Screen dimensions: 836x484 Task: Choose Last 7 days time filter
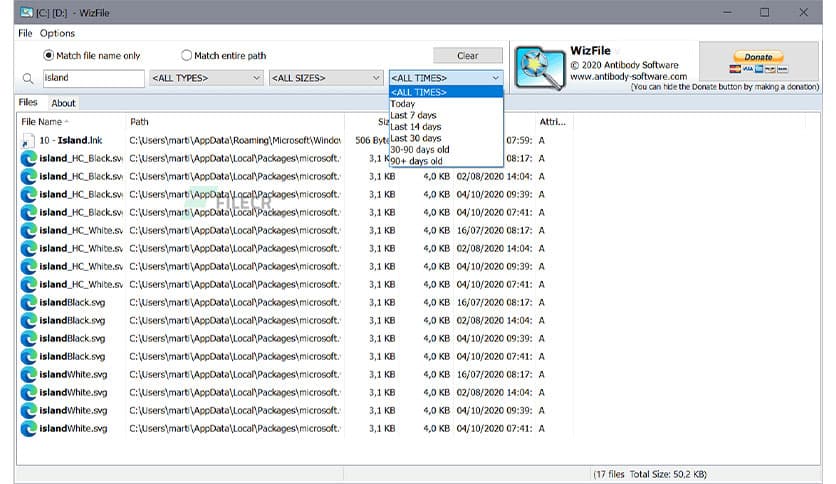coord(446,115)
